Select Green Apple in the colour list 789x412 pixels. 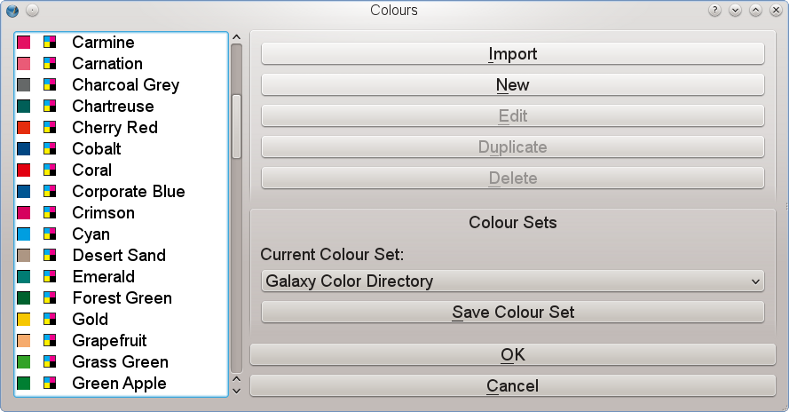click(x=119, y=383)
